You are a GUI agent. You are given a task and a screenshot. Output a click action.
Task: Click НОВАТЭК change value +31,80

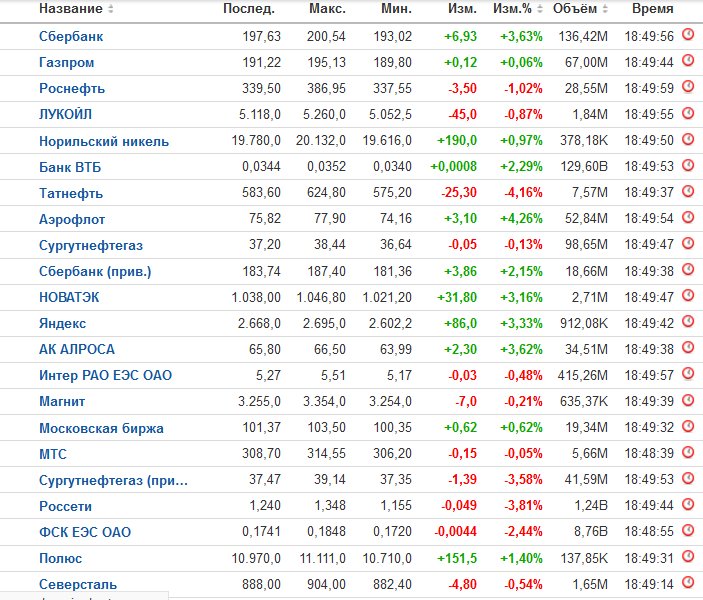[457, 297]
